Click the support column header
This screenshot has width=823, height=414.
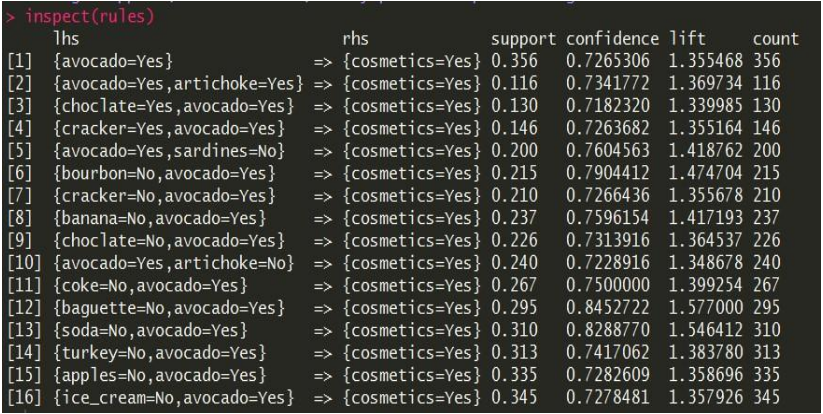tap(523, 40)
